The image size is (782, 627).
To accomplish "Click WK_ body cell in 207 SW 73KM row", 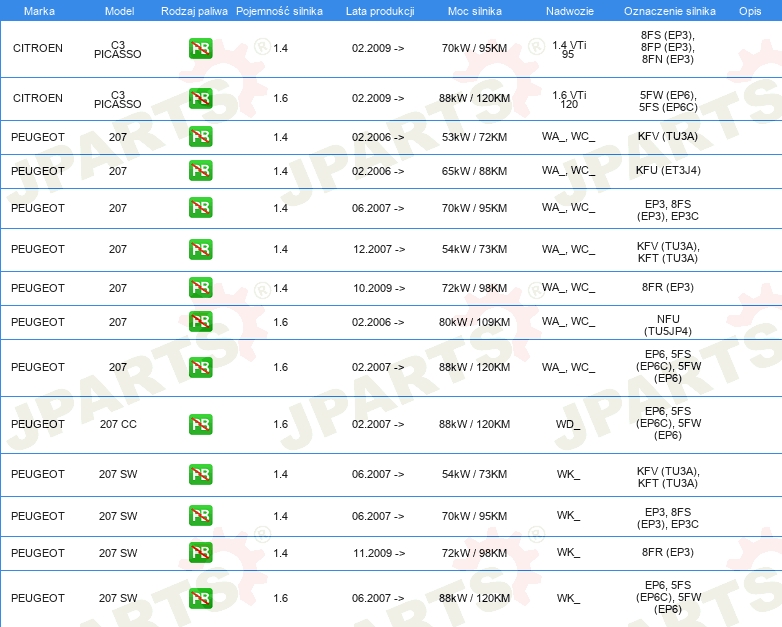I will click(568, 474).
